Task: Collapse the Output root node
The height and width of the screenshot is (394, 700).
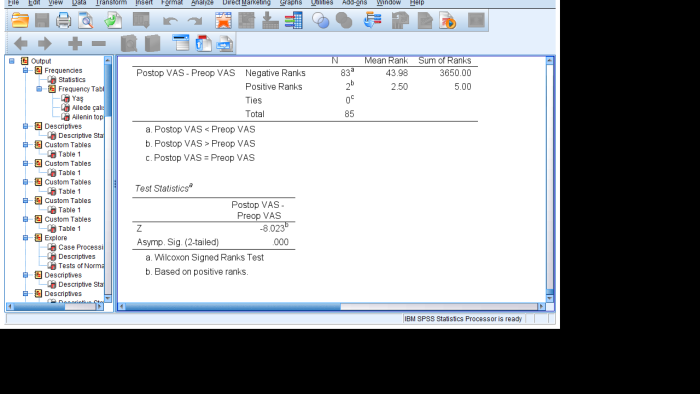Action: click(12, 61)
